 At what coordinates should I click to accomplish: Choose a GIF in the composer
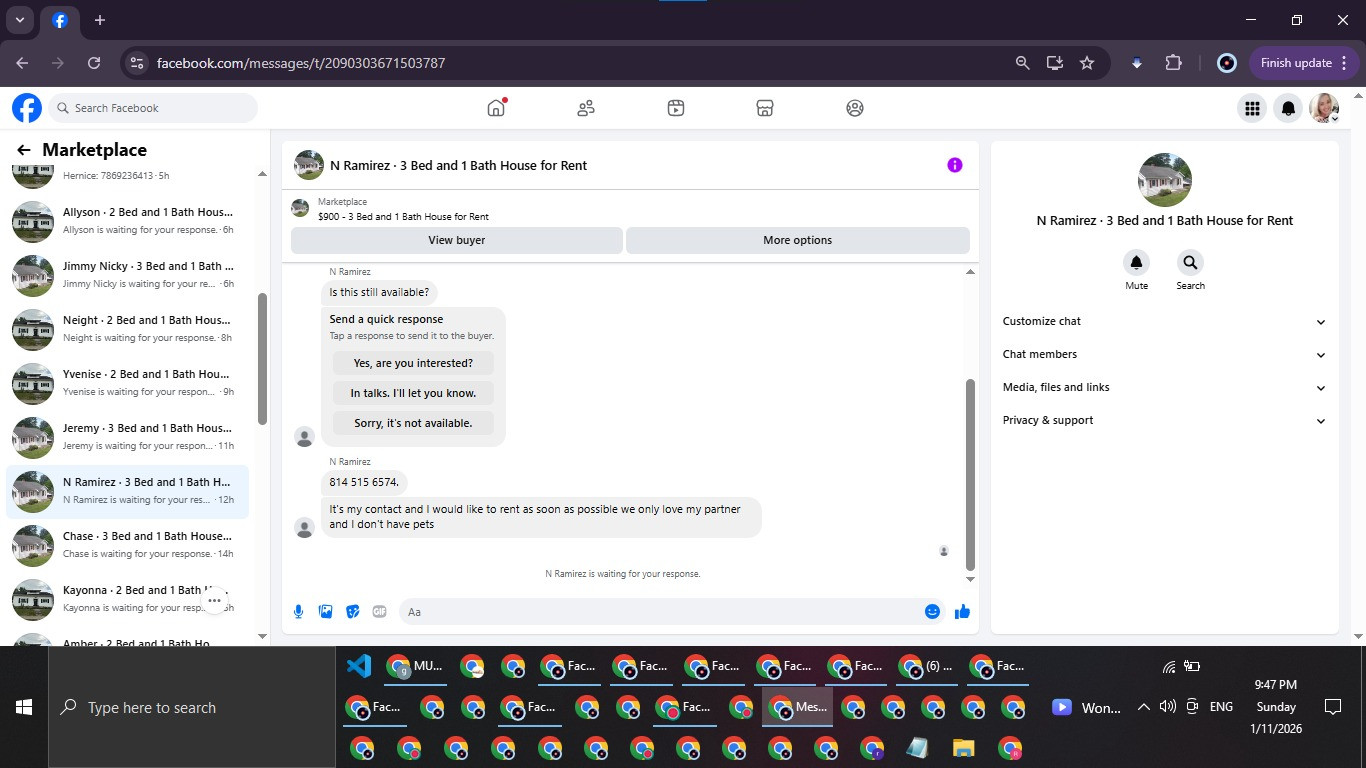tap(380, 611)
